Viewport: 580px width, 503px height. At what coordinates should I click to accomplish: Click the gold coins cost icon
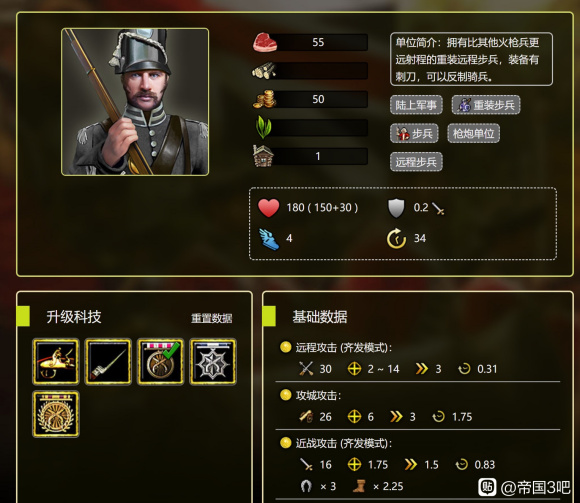pyautogui.click(x=264, y=99)
